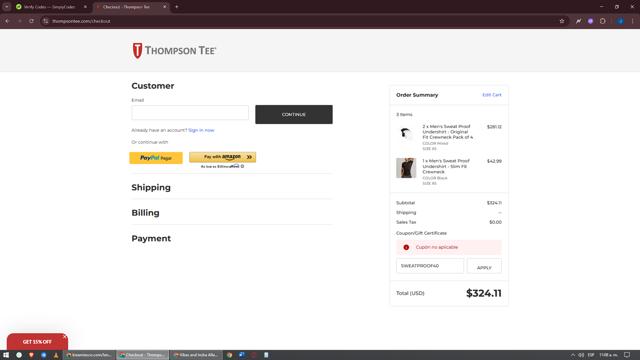Screen dimensions: 640x360
Task: Click the Edit Cart link
Action: click(x=492, y=95)
